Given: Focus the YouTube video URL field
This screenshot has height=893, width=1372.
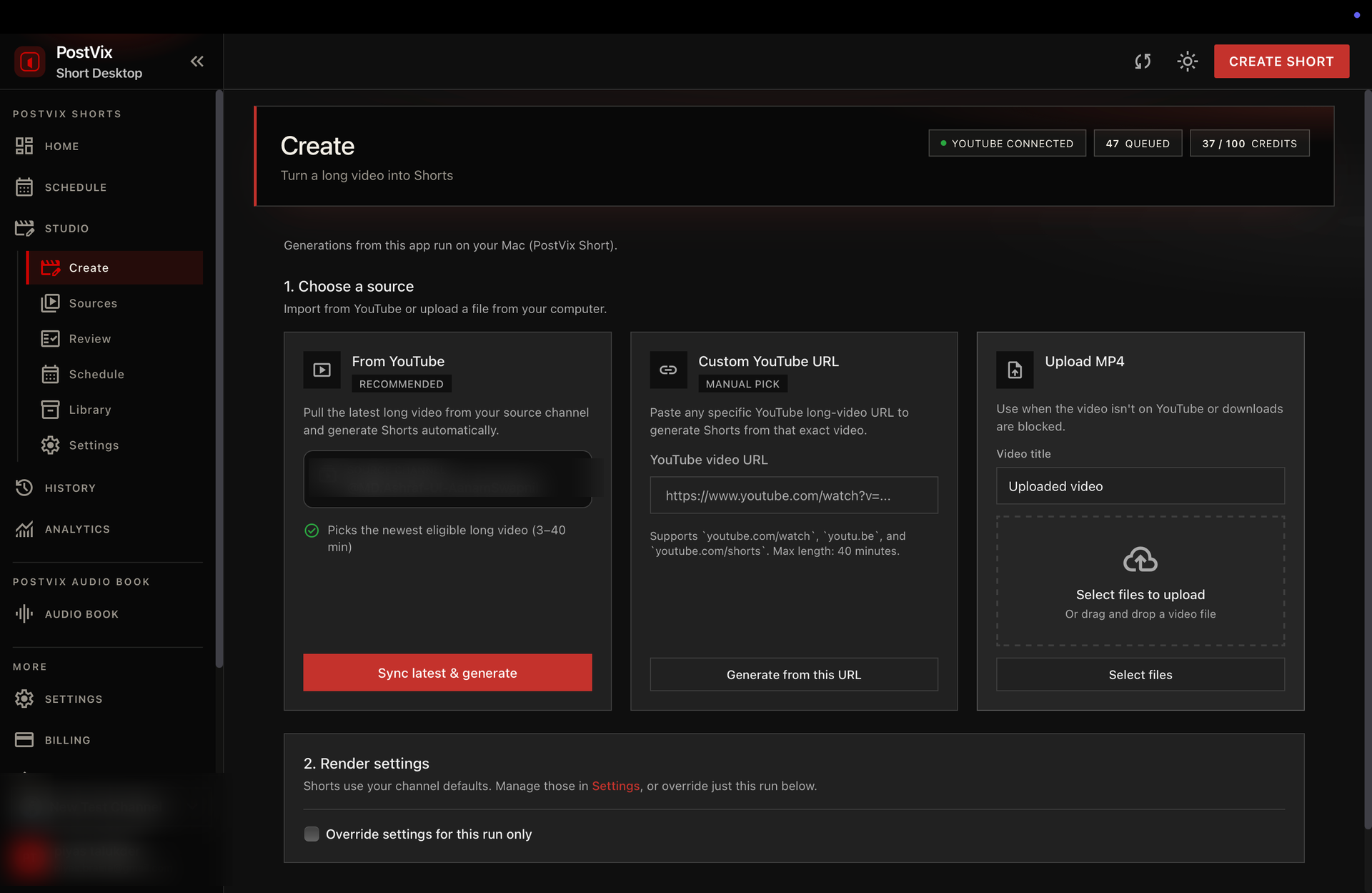Looking at the screenshot, I should (794, 495).
